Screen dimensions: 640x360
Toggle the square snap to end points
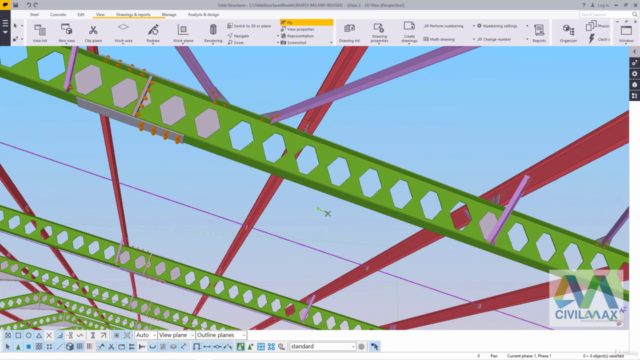[x=18, y=335]
